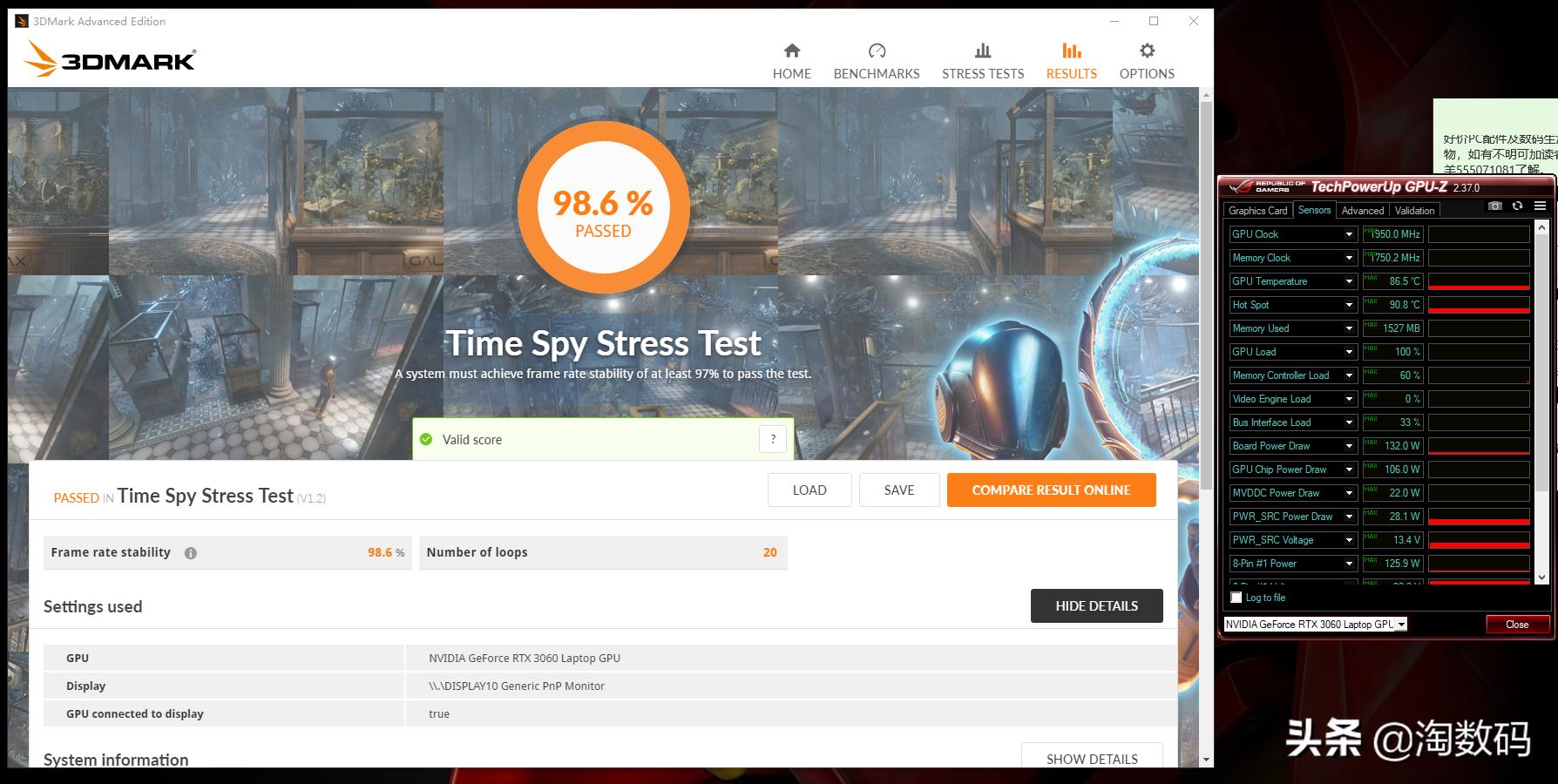The height and width of the screenshot is (784, 1558).
Task: Open Video Engine Load sensor dropdown
Action: click(1349, 399)
